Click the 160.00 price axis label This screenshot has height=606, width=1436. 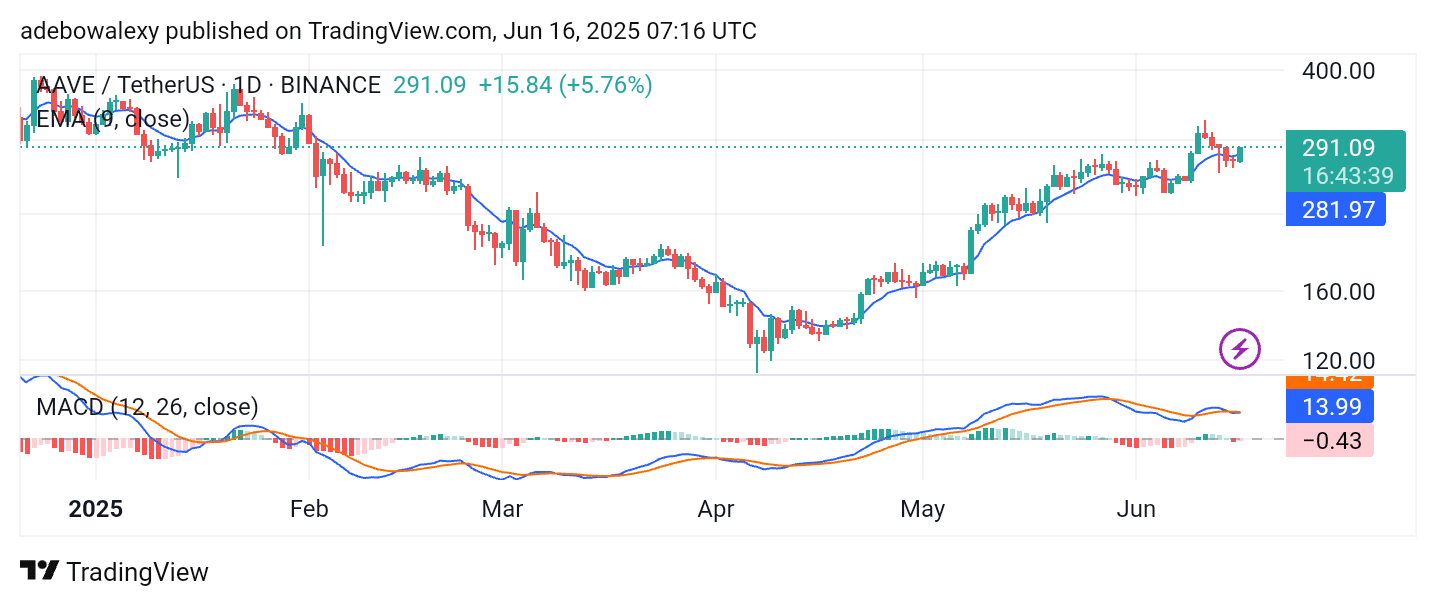tap(1338, 292)
